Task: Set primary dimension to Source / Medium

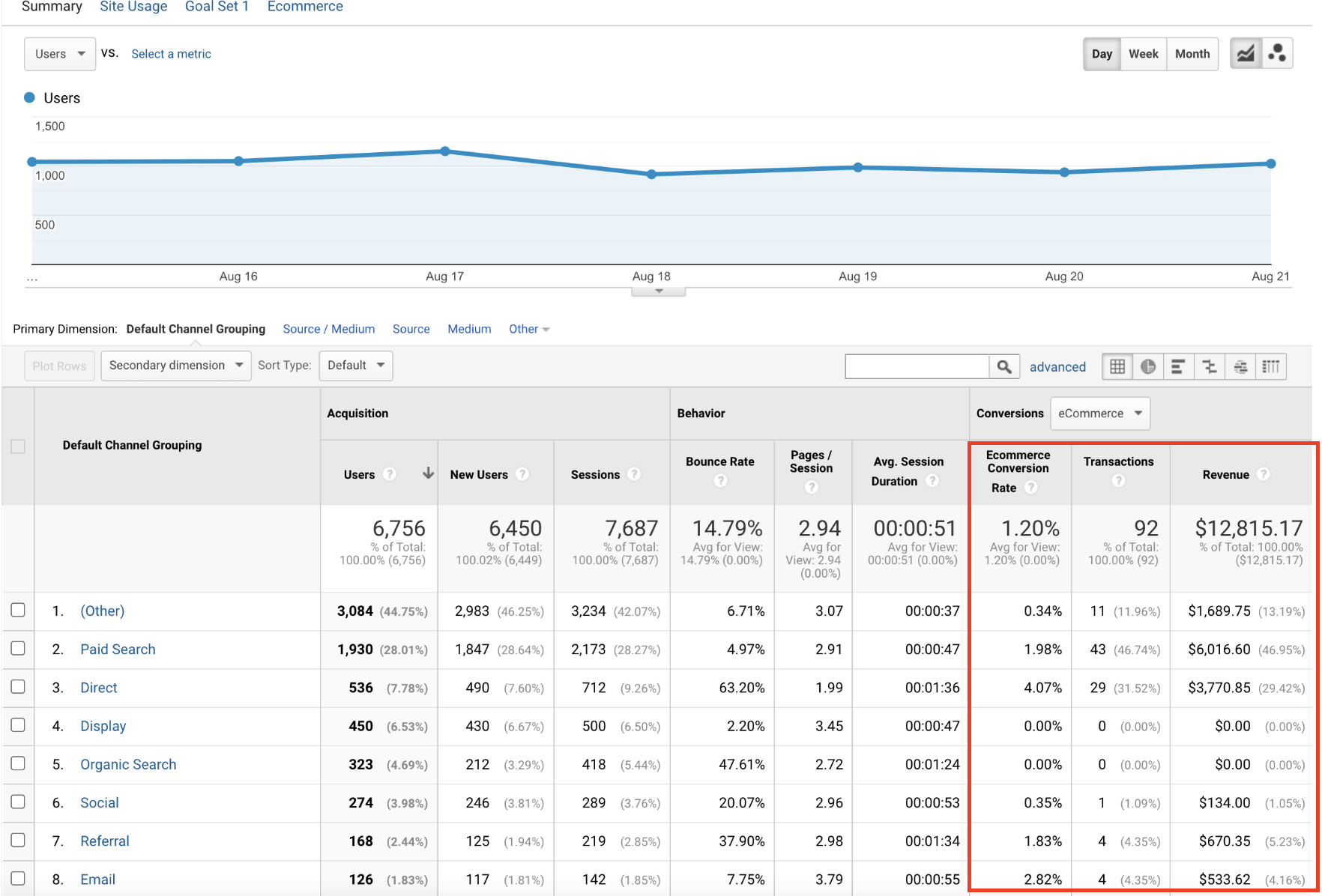Action: click(329, 329)
